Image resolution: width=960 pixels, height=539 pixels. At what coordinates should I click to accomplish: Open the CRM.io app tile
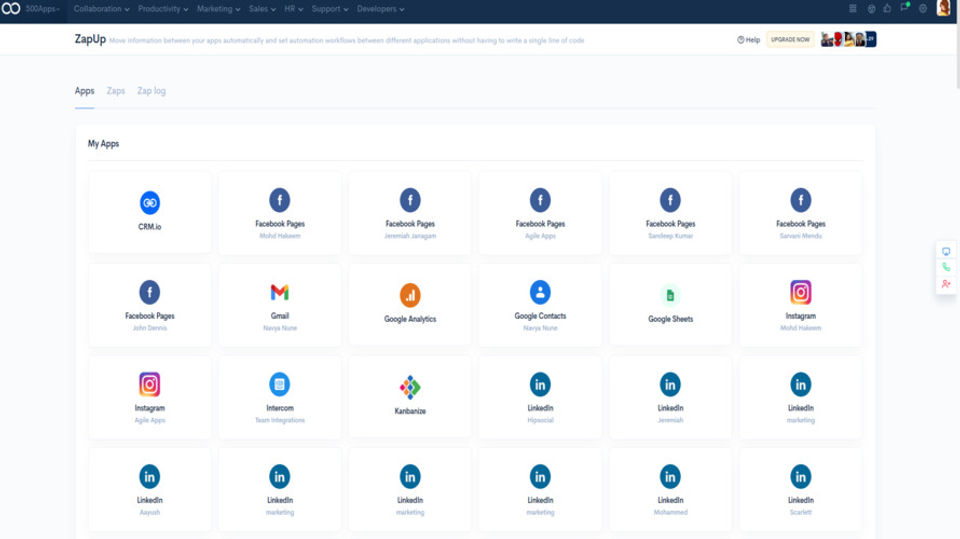[149, 213]
